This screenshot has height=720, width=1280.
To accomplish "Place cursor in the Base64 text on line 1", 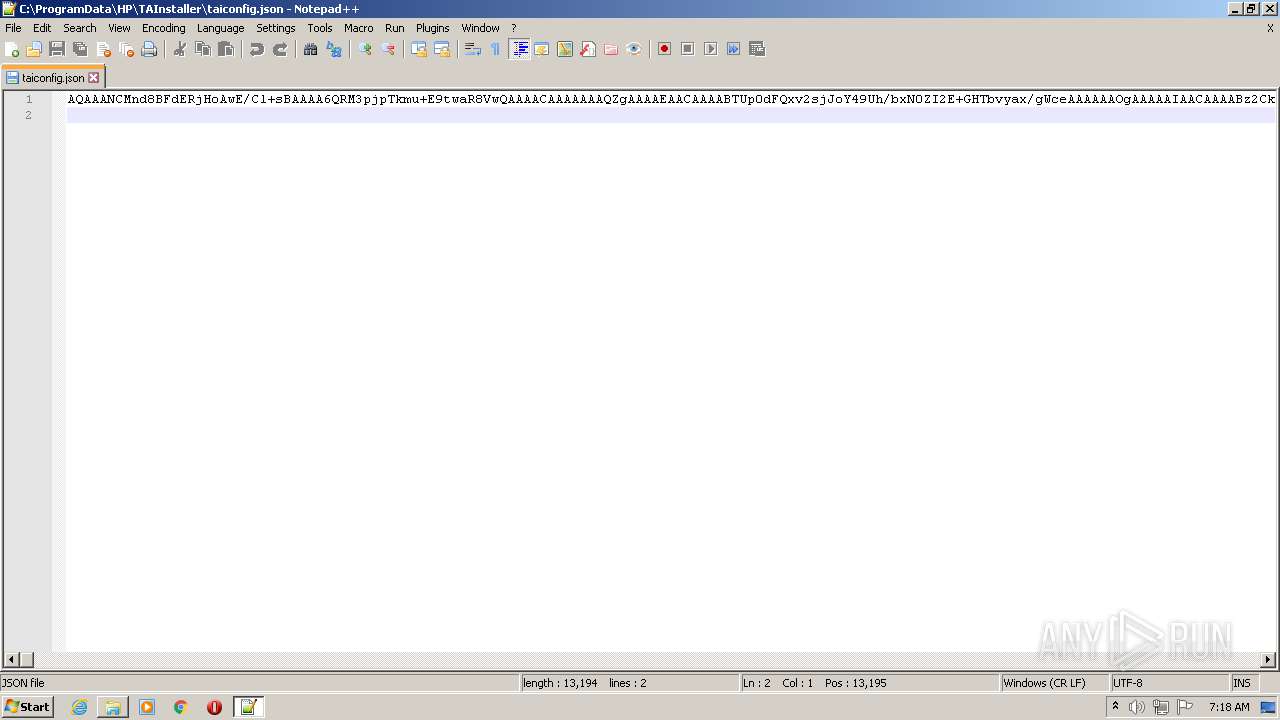I will (x=671, y=99).
